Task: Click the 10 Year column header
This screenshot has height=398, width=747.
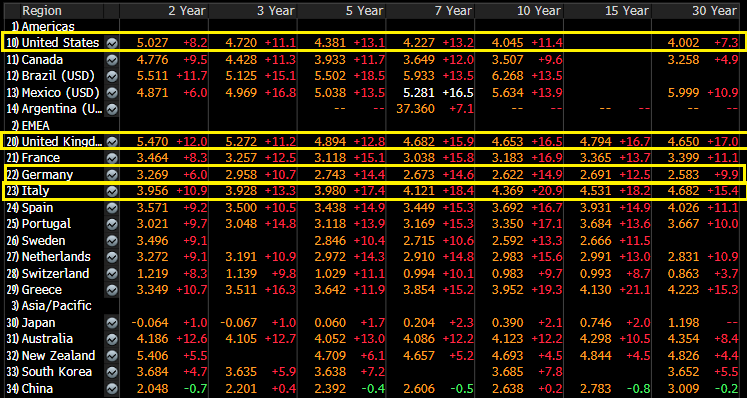Action: [x=540, y=10]
